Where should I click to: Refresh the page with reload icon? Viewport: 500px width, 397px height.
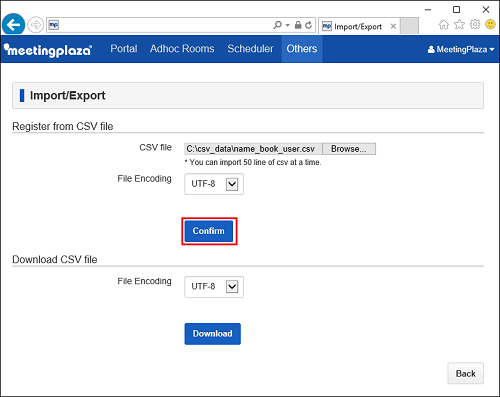[309, 25]
